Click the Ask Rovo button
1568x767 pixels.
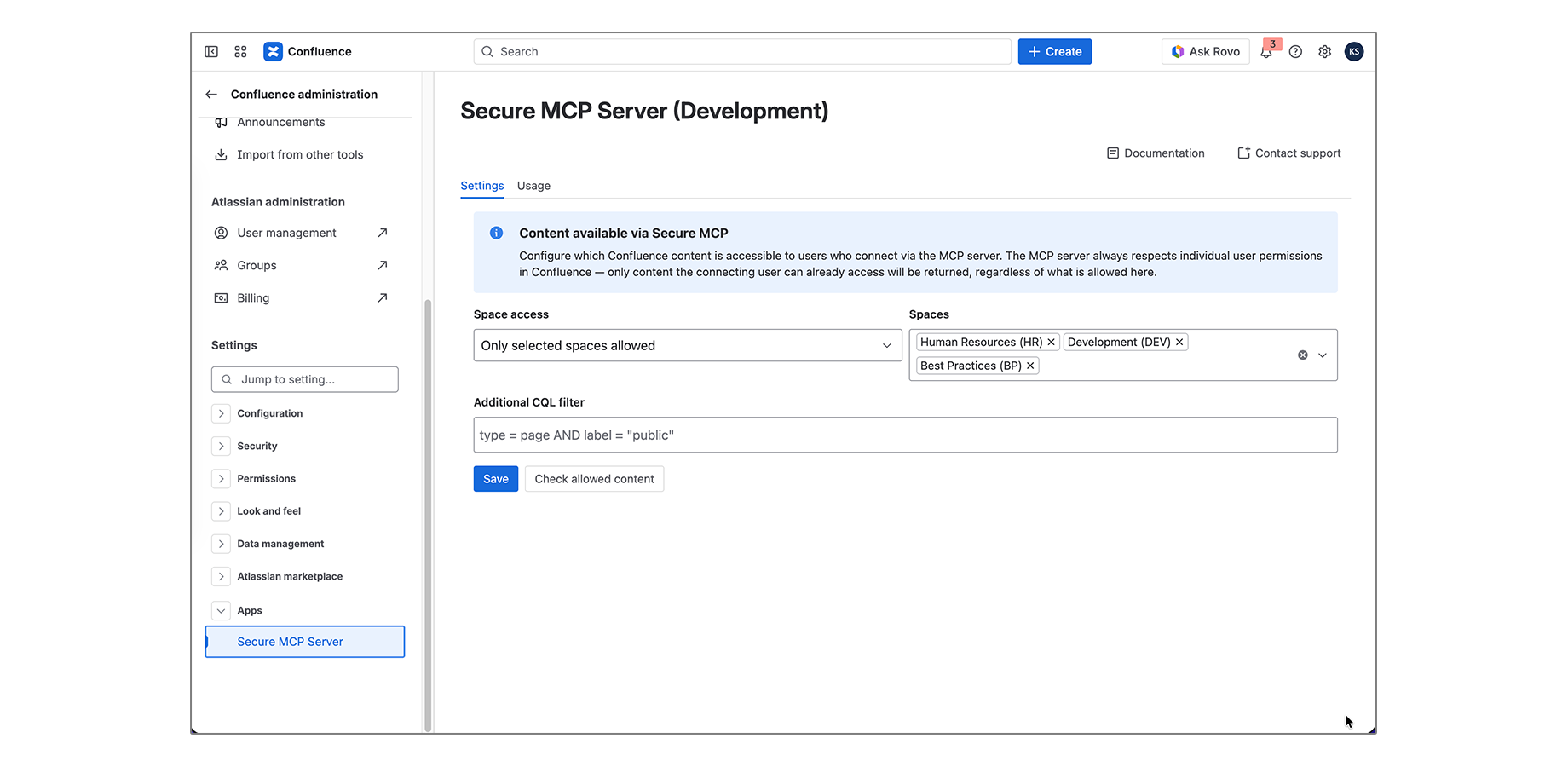point(1205,51)
